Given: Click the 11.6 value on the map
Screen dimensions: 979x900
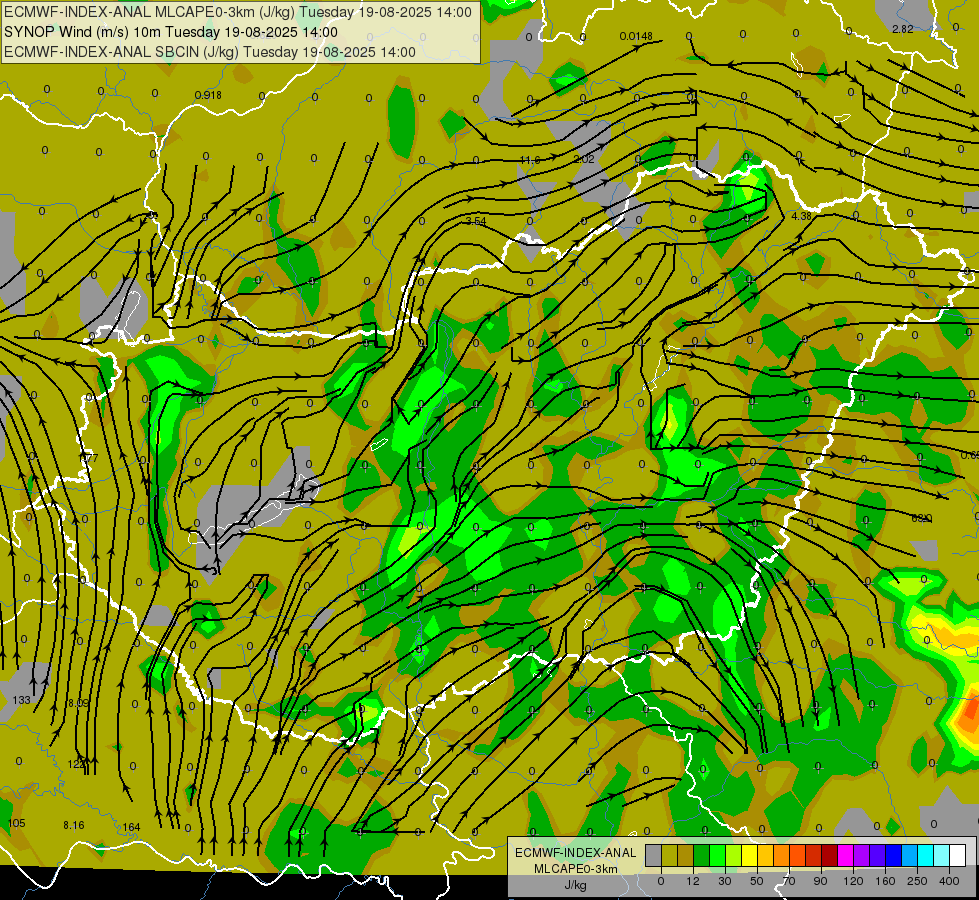Looking at the screenshot, I should 530,161.
